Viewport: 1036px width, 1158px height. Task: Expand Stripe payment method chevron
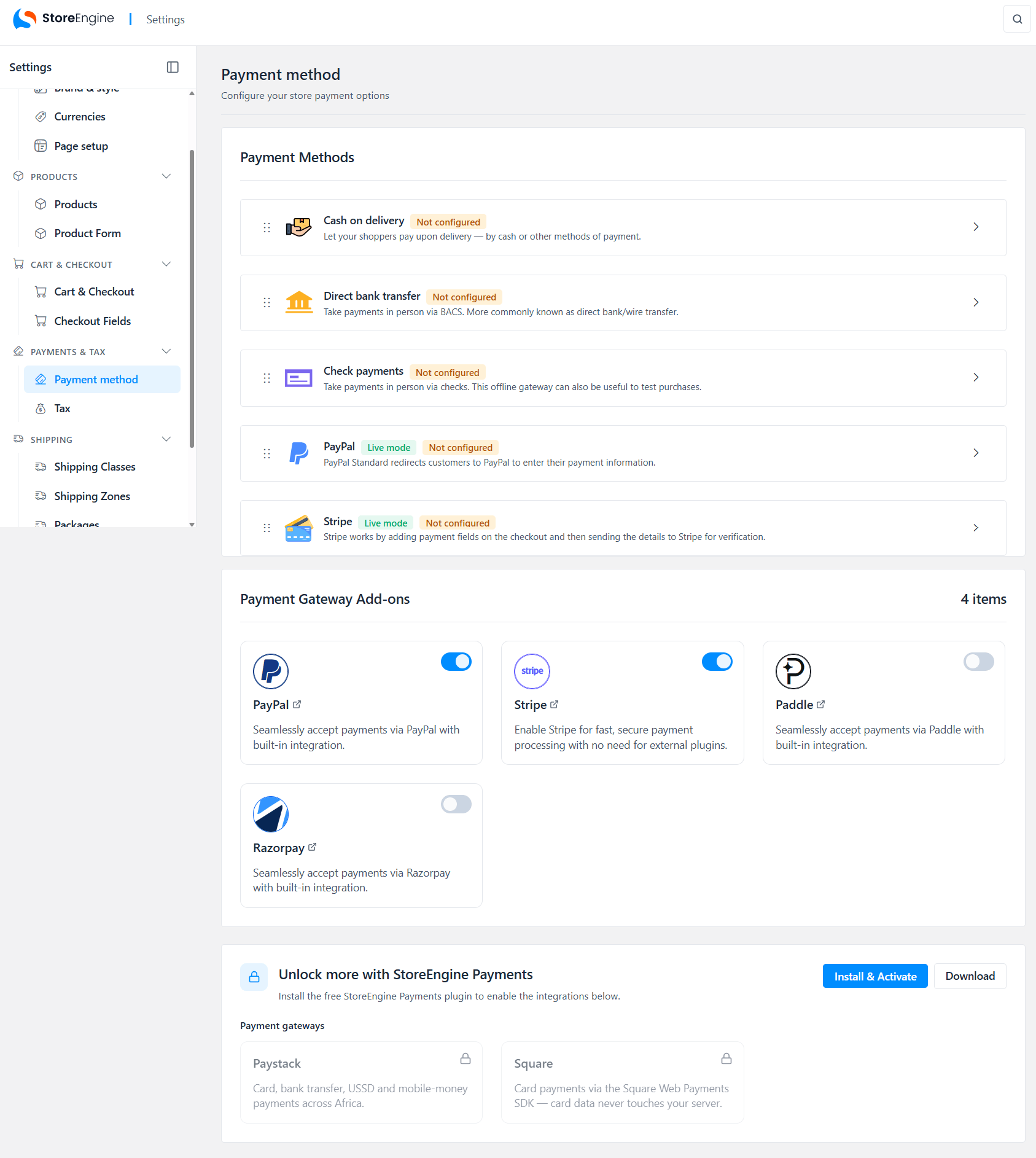pyautogui.click(x=976, y=528)
